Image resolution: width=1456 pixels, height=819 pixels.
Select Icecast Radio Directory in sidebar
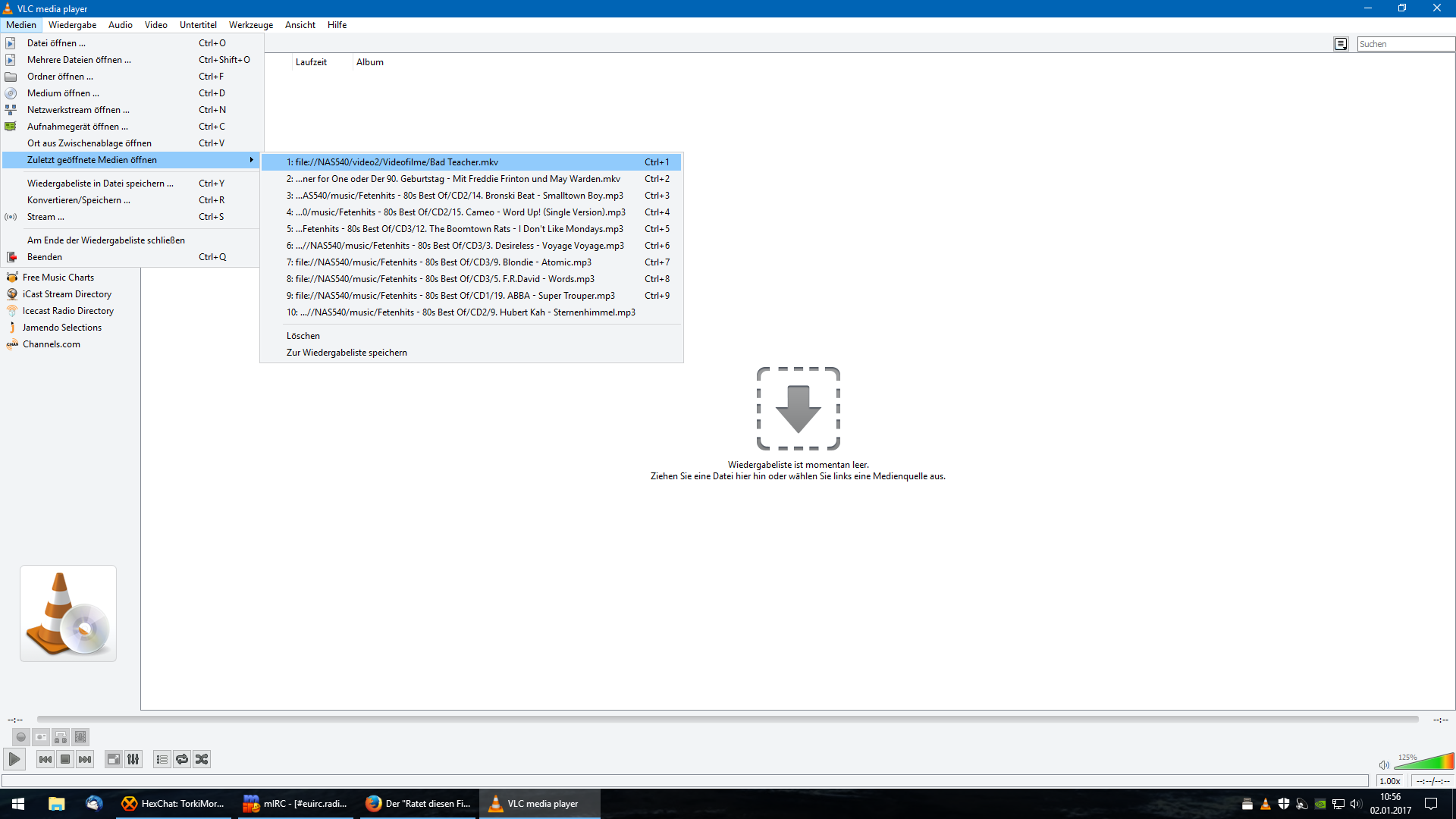pos(68,311)
